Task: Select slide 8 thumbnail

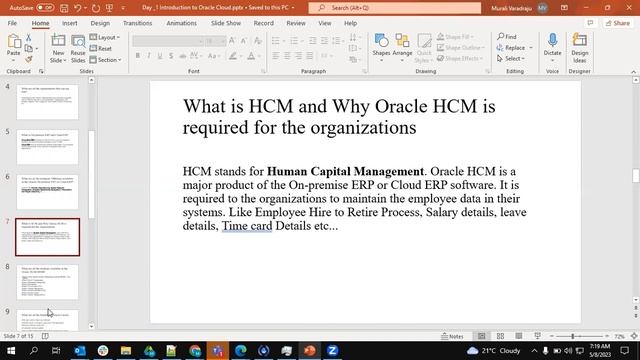Action: click(x=47, y=282)
